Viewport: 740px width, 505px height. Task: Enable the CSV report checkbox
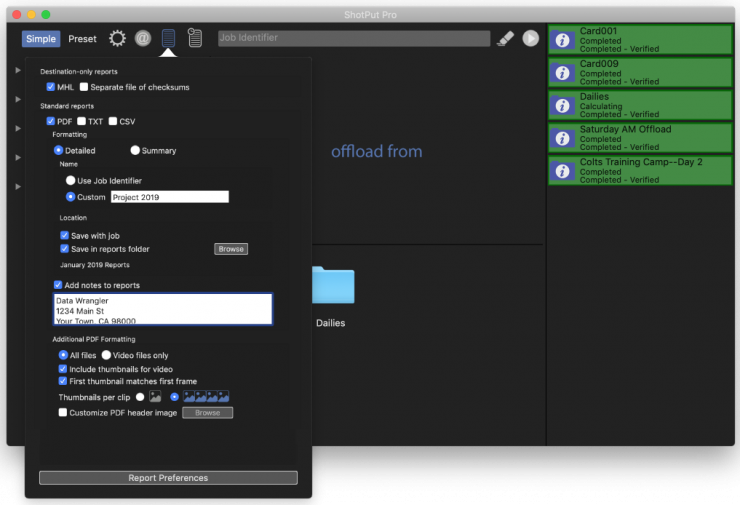[113, 121]
